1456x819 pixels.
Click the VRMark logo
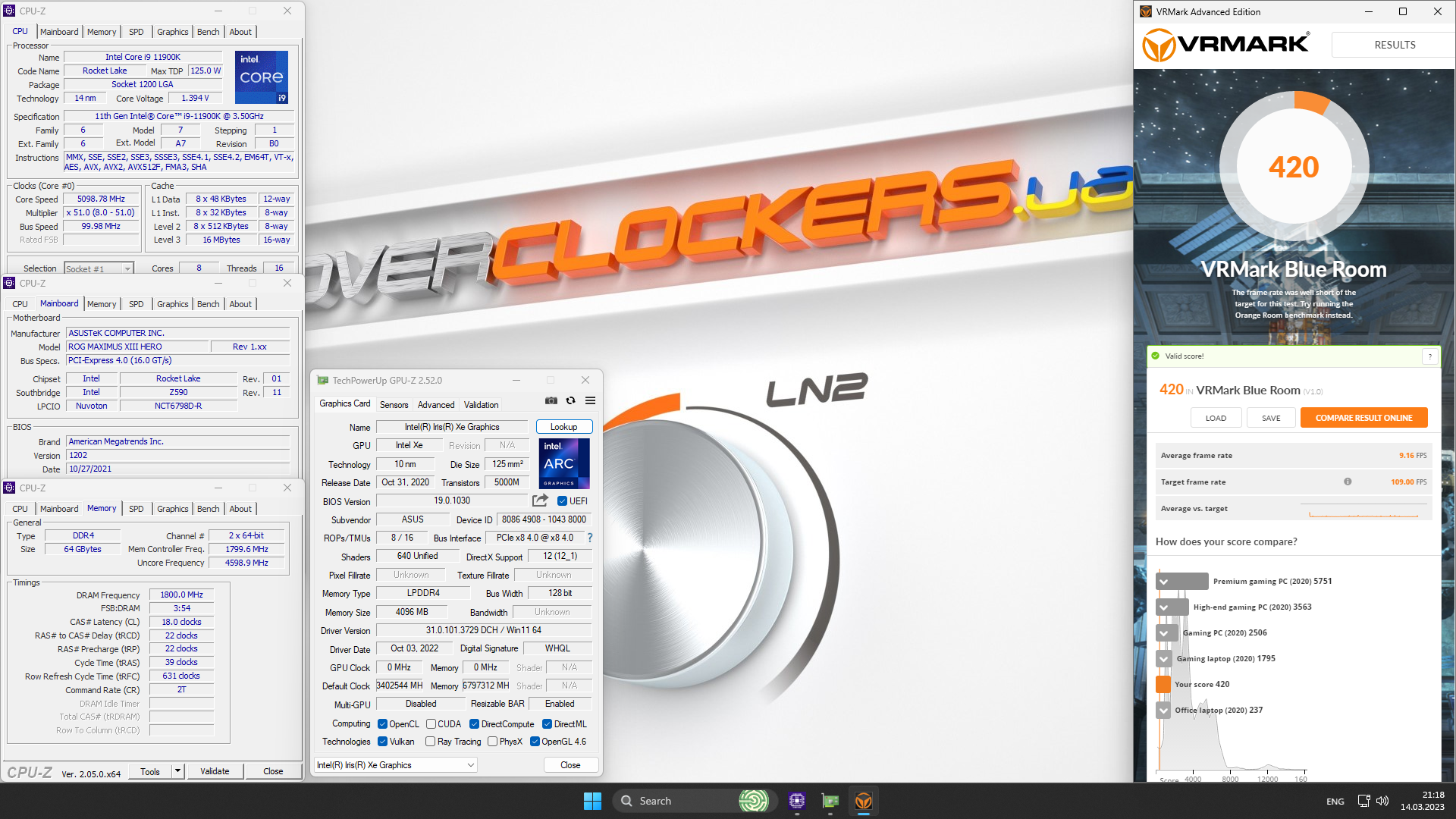pos(1226,45)
